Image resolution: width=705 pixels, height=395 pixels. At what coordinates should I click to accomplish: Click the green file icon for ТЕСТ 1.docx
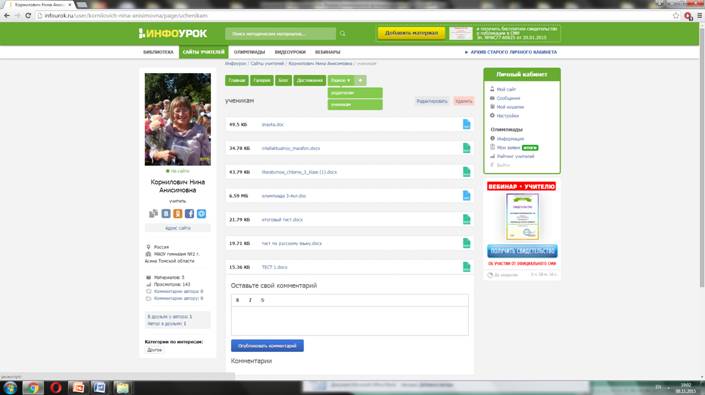(x=466, y=267)
